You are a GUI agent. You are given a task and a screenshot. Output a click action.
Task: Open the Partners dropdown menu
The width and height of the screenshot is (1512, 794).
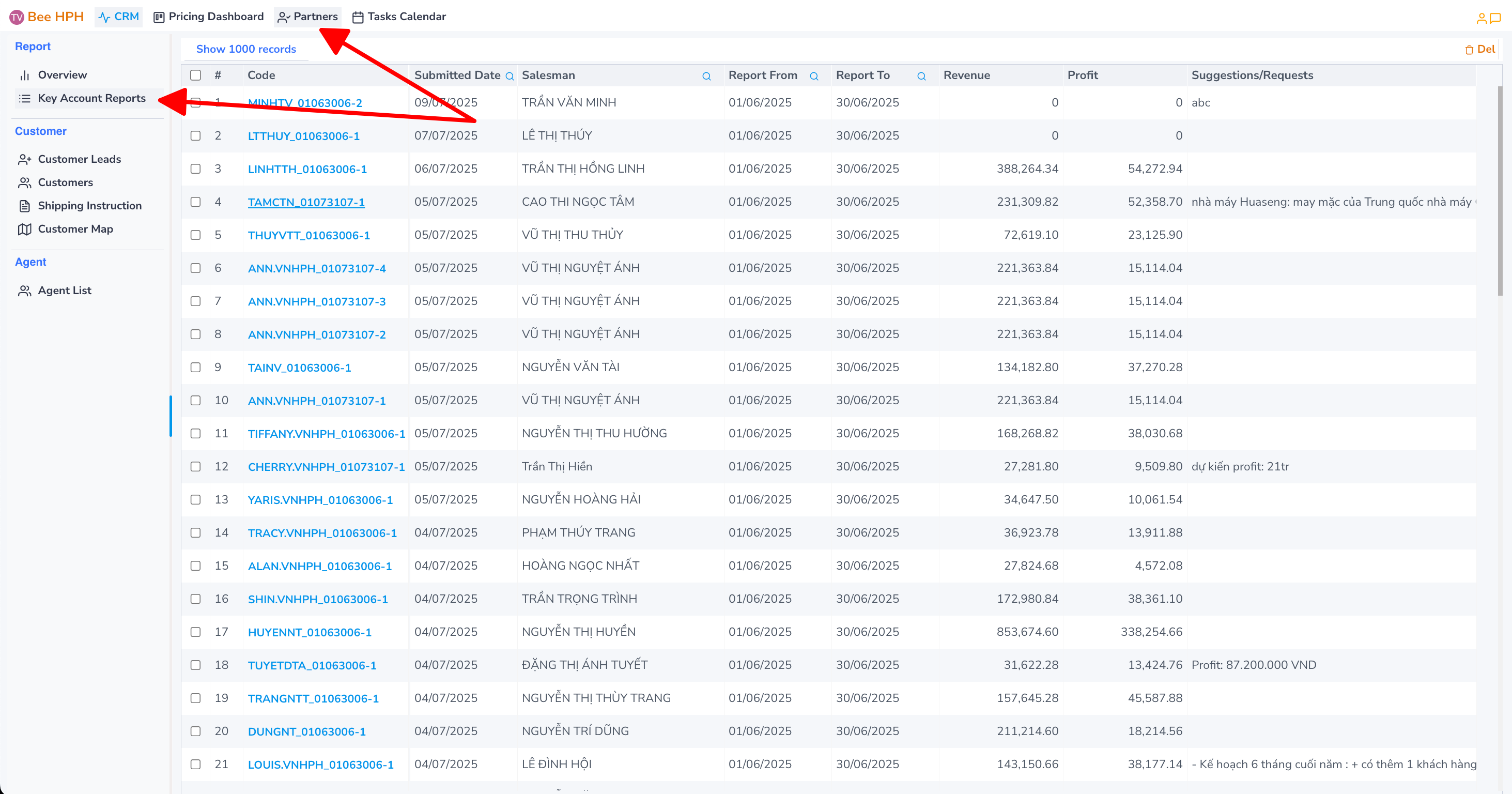(308, 17)
